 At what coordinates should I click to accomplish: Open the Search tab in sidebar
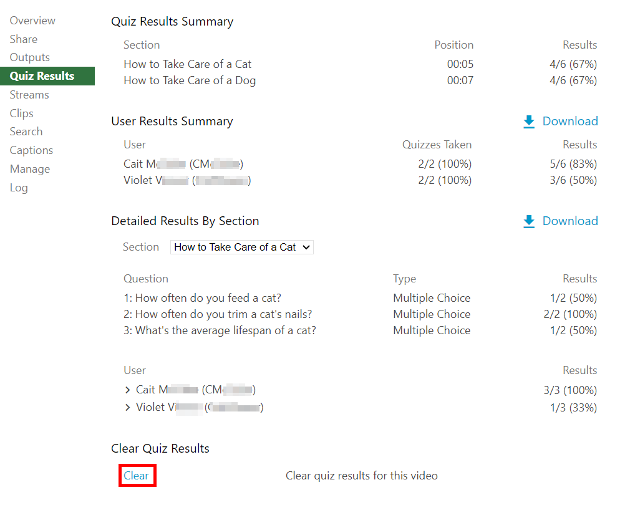click(27, 131)
